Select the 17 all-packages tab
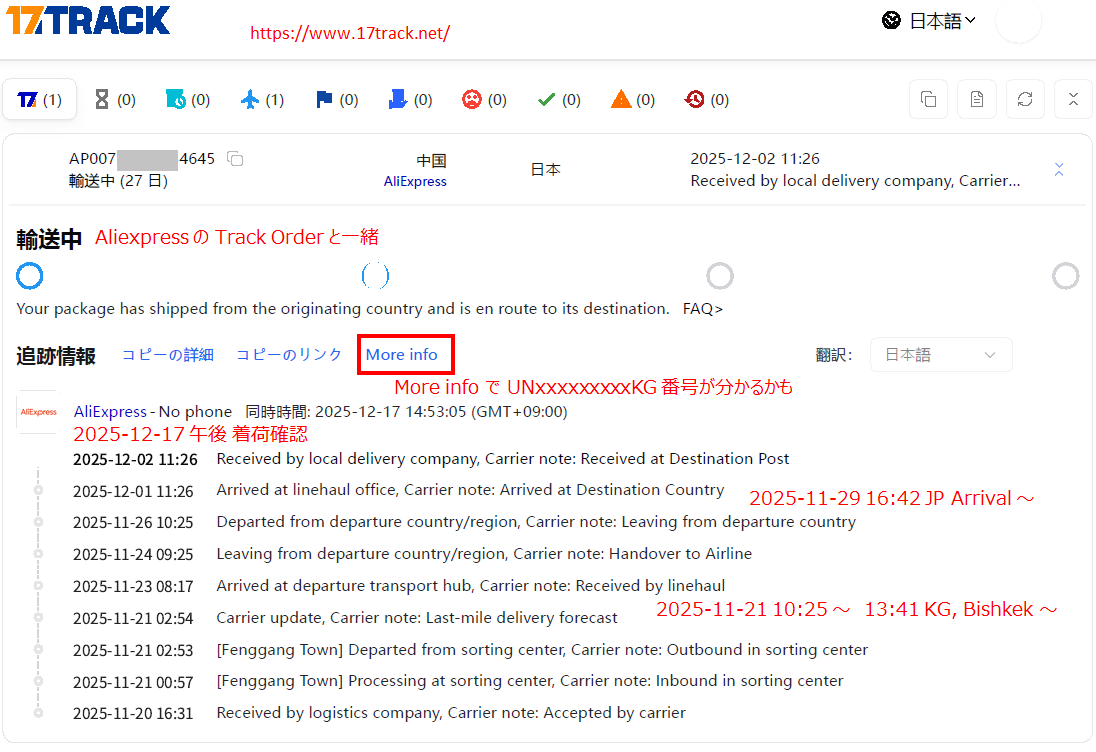Image resolution: width=1096 pixels, height=752 pixels. click(40, 100)
